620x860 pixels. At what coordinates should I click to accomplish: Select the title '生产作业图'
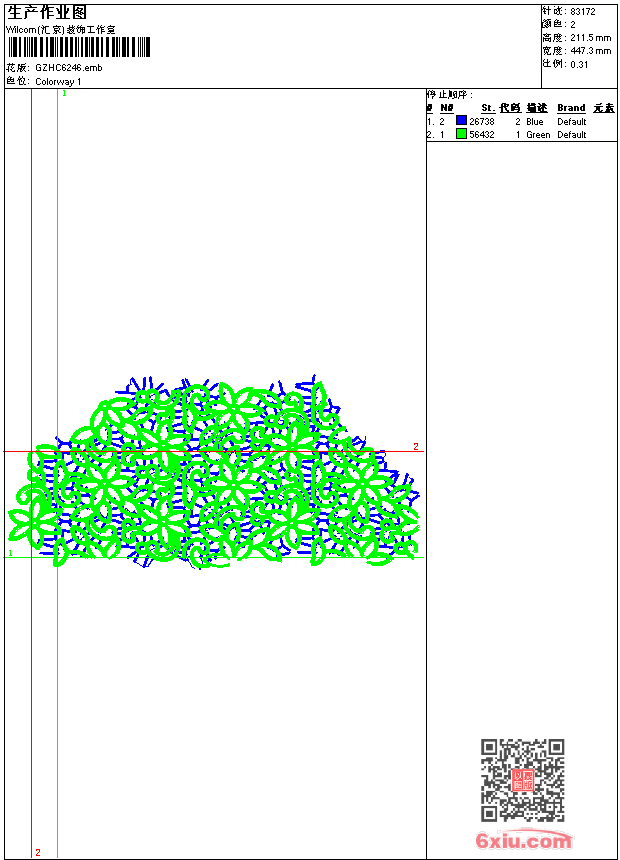[47, 13]
